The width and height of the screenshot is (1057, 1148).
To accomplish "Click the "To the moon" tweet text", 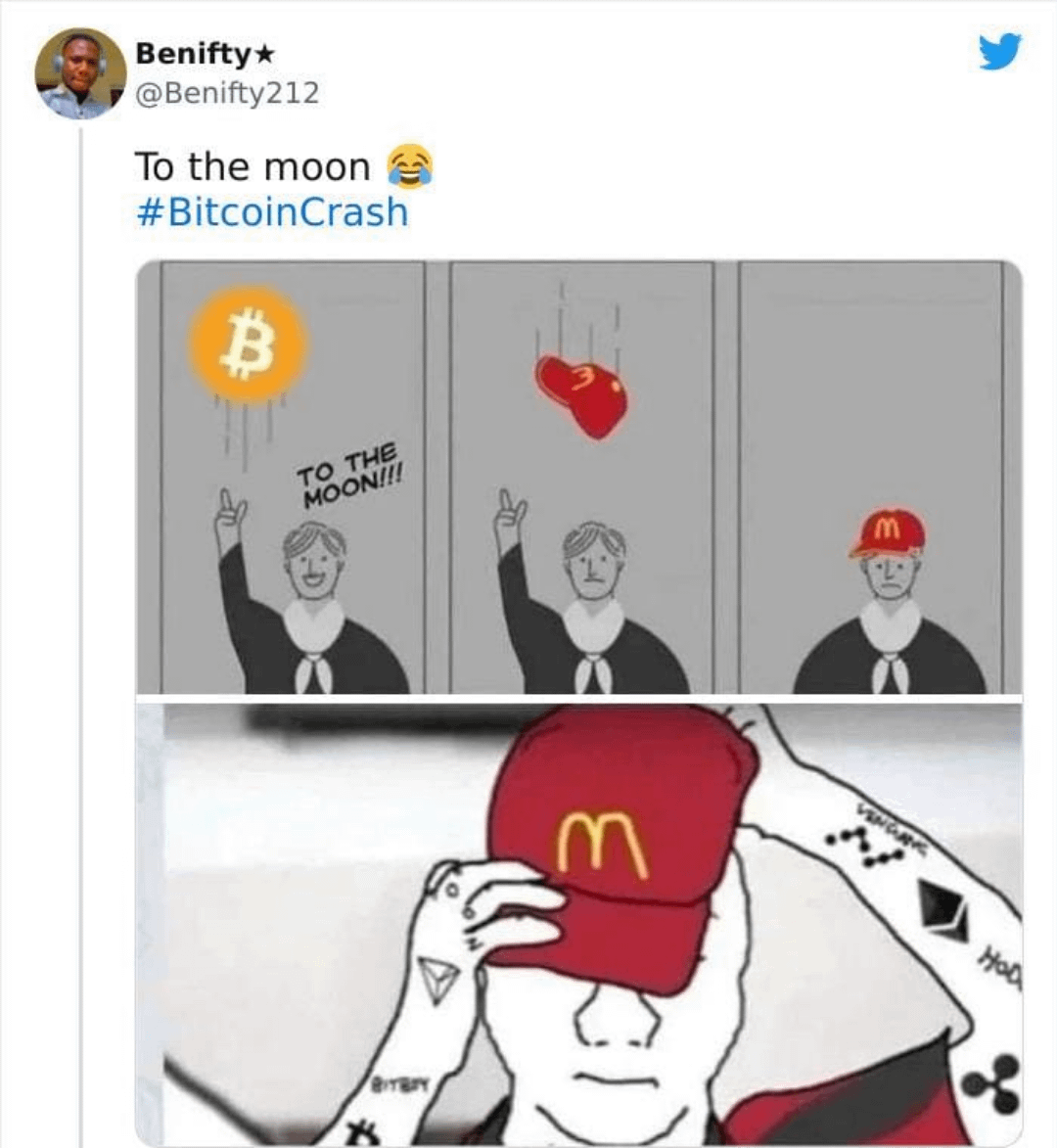I will [253, 166].
